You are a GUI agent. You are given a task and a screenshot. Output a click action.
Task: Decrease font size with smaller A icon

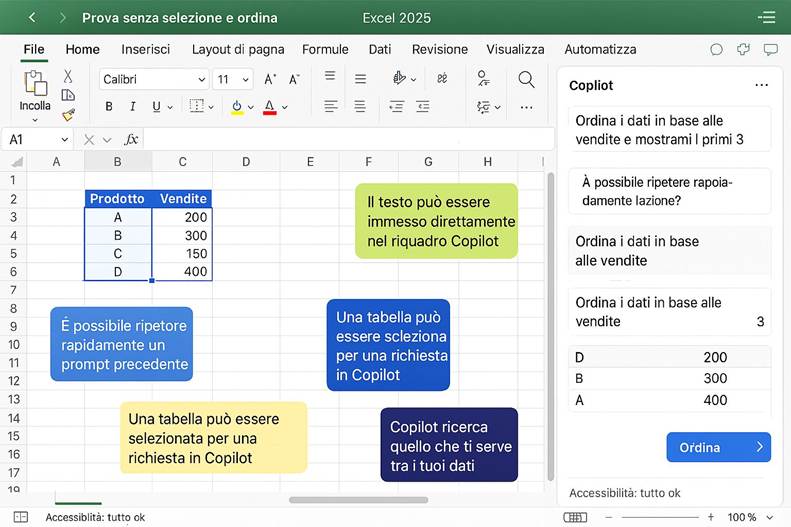tap(294, 79)
